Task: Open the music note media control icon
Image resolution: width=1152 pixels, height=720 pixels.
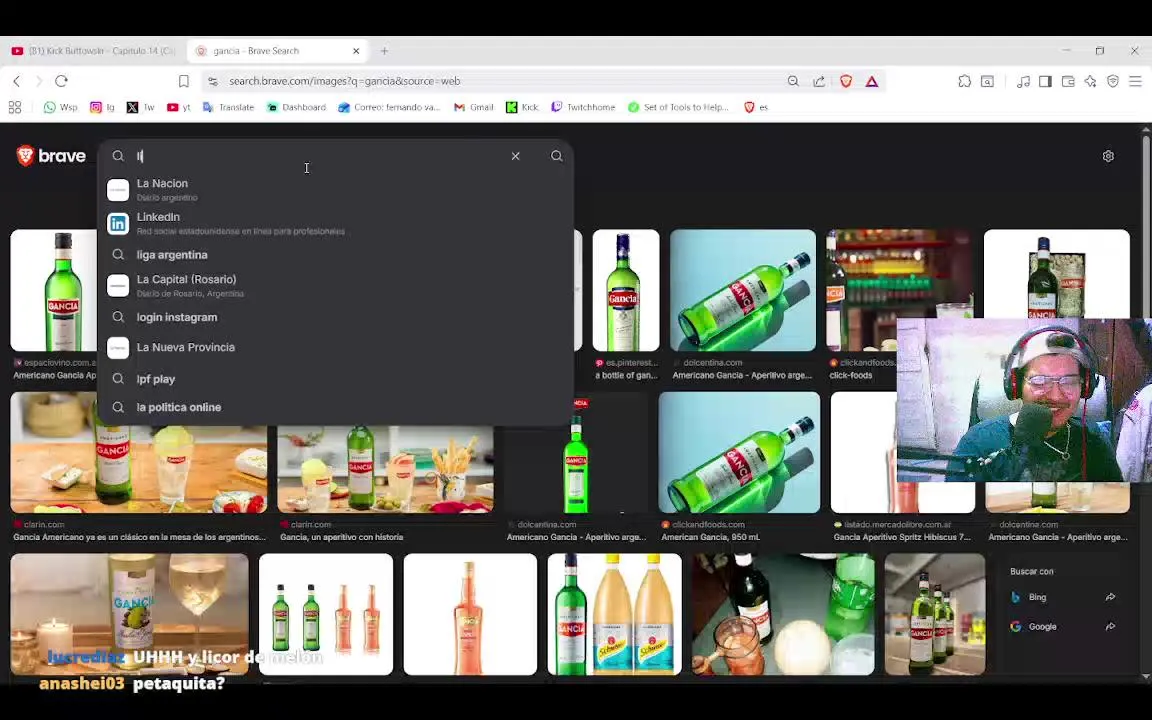Action: tap(1023, 81)
